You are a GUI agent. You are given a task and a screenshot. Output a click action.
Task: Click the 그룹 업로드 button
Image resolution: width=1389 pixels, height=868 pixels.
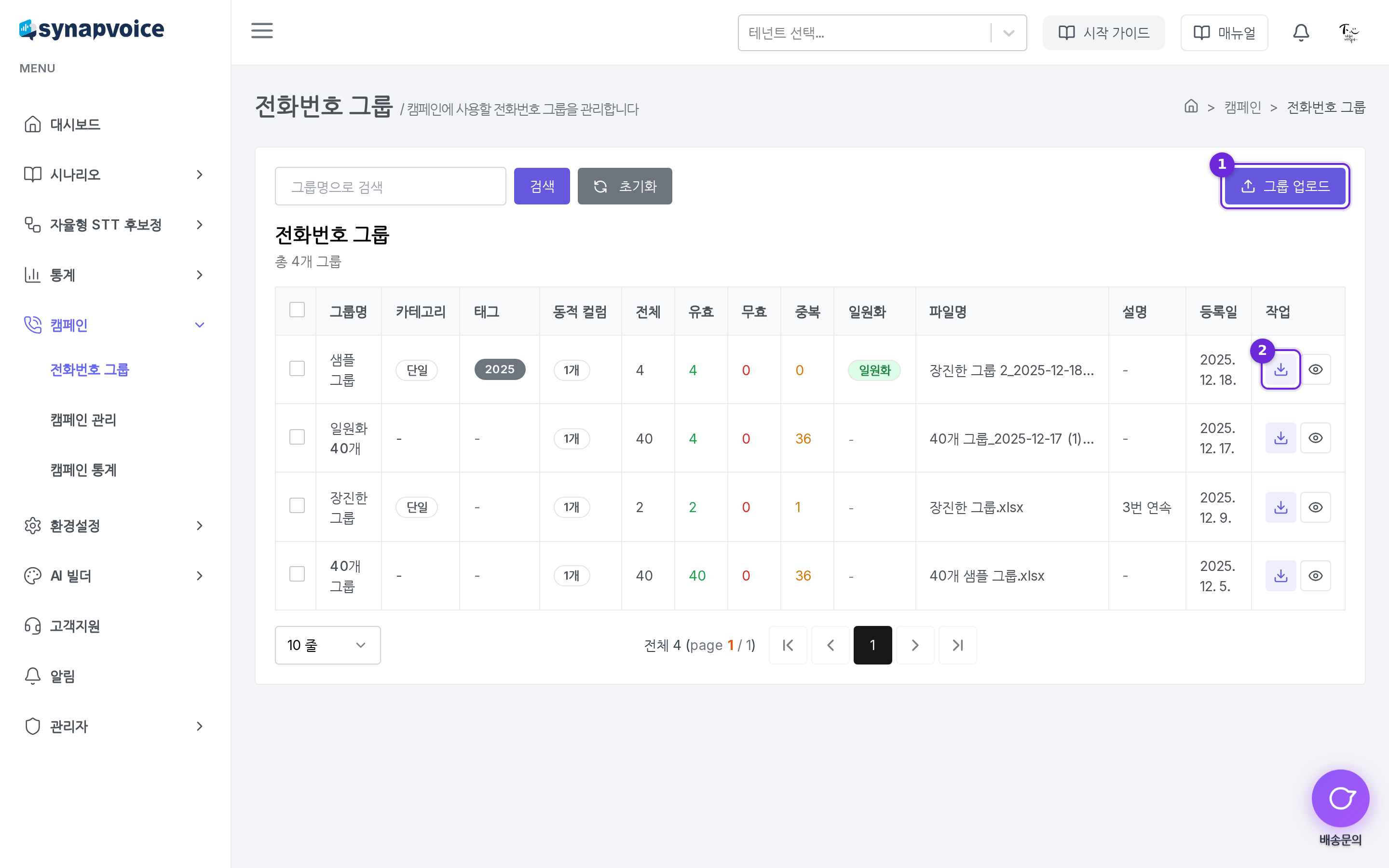[x=1285, y=186]
